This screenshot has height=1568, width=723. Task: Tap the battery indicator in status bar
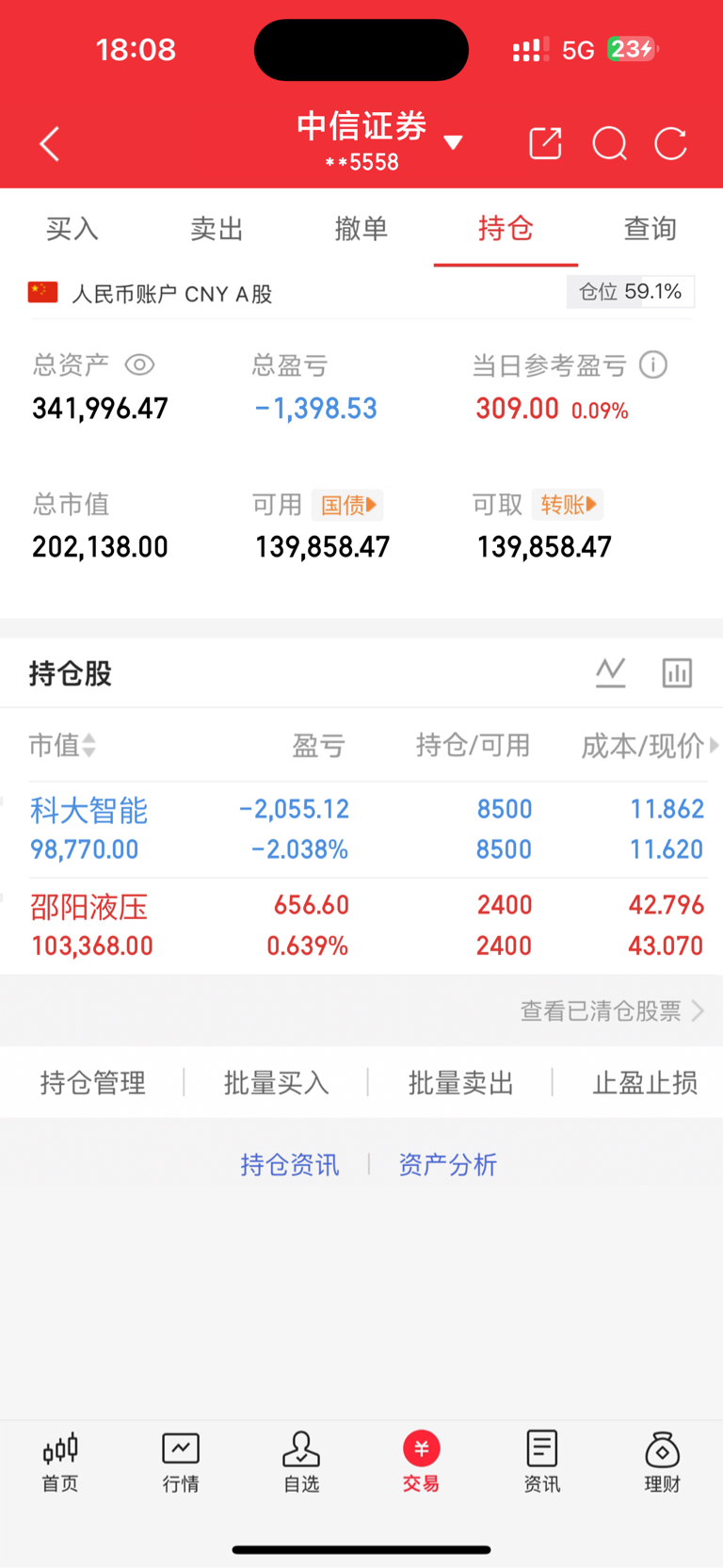633,49
